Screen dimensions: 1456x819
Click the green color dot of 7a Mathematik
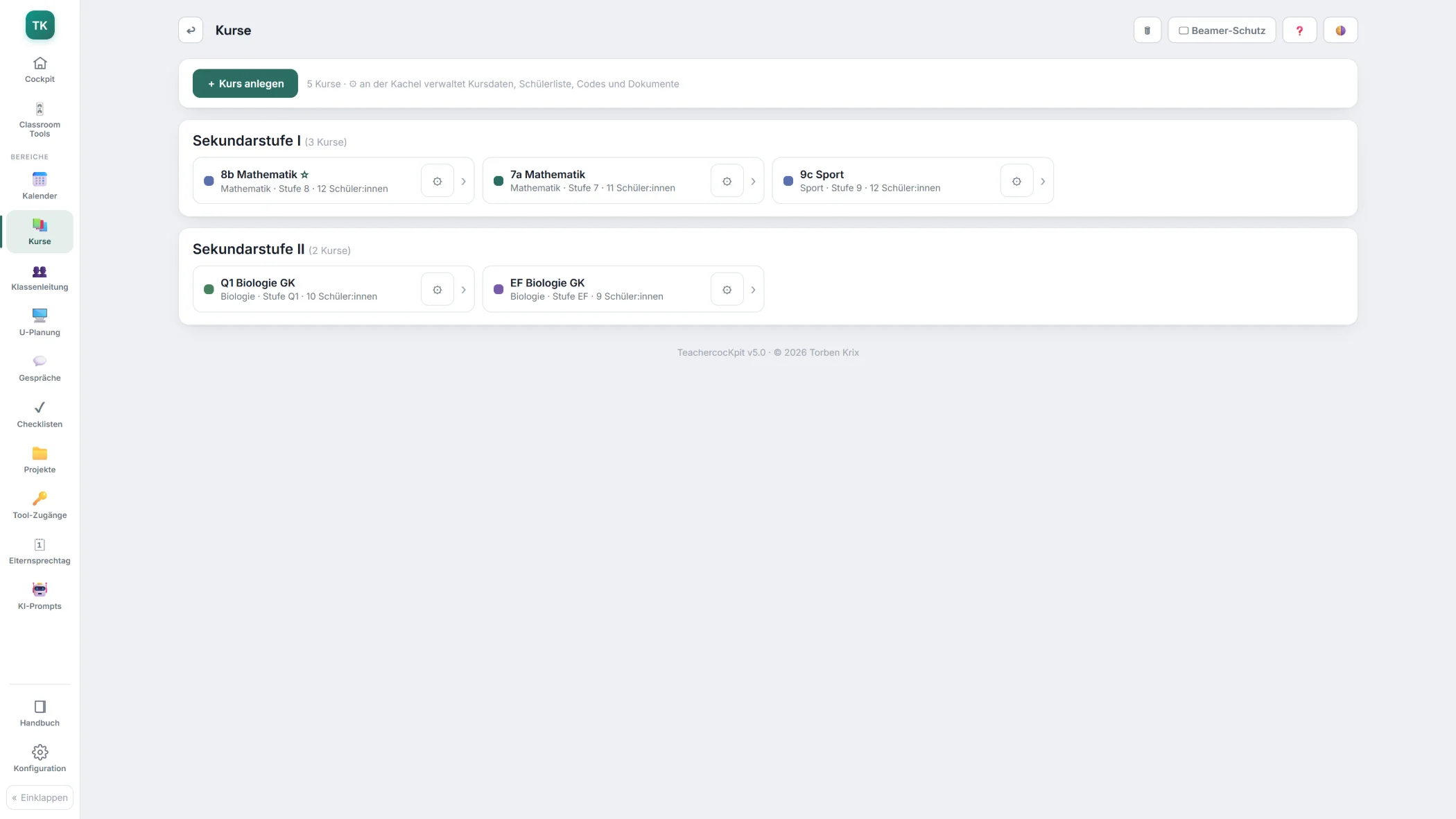coord(499,181)
